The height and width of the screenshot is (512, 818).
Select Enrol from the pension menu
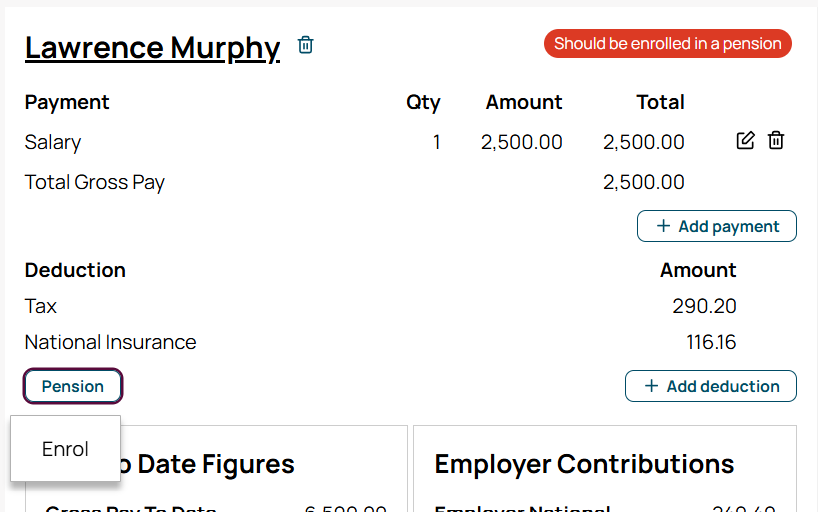[65, 449]
